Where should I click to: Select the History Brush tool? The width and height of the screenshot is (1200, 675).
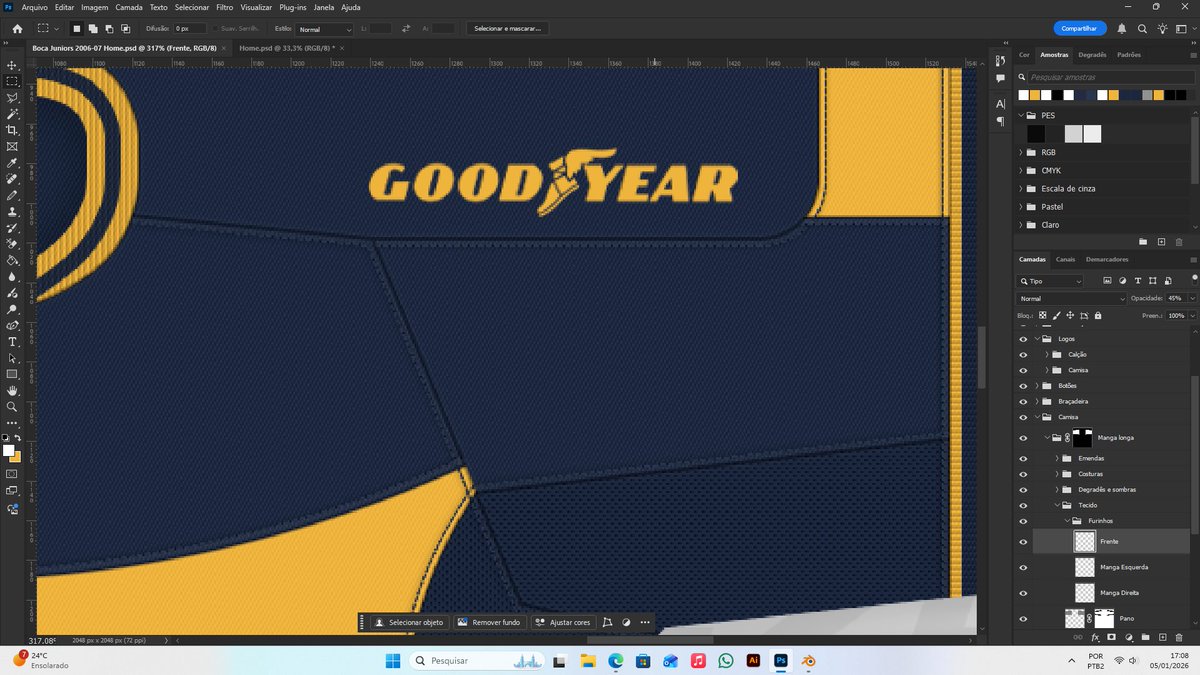click(12, 228)
